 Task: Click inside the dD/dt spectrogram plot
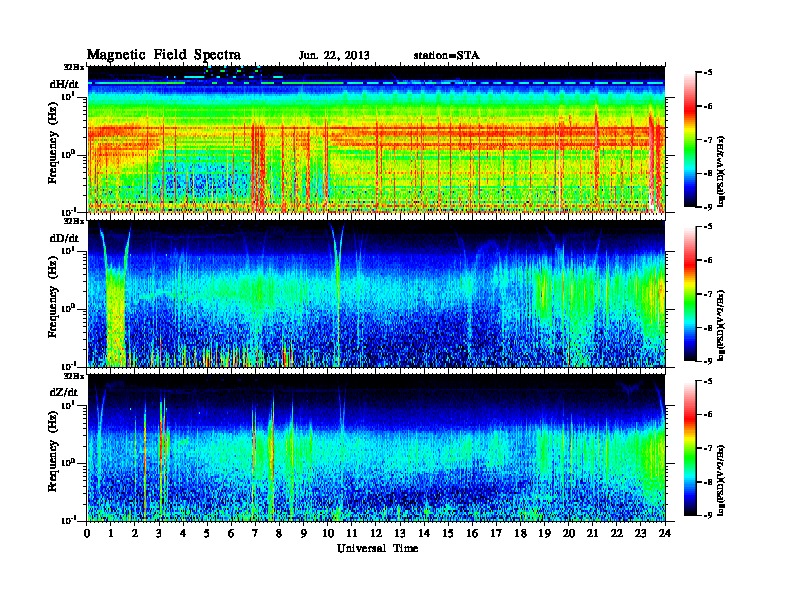tap(376, 294)
